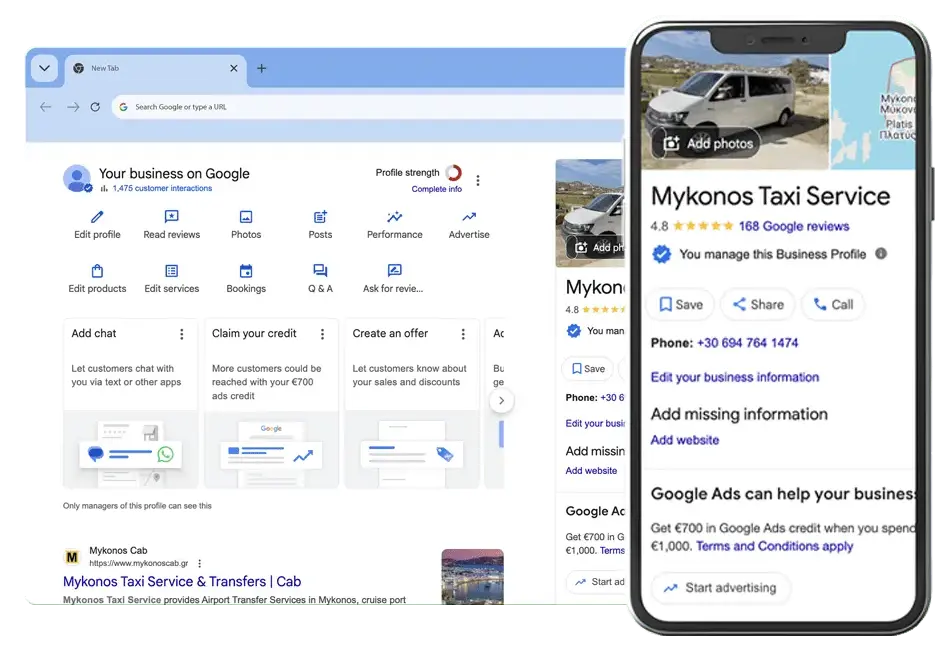The height and width of the screenshot is (650, 950).
Task: Open Edit services list icon
Action: [171, 271]
